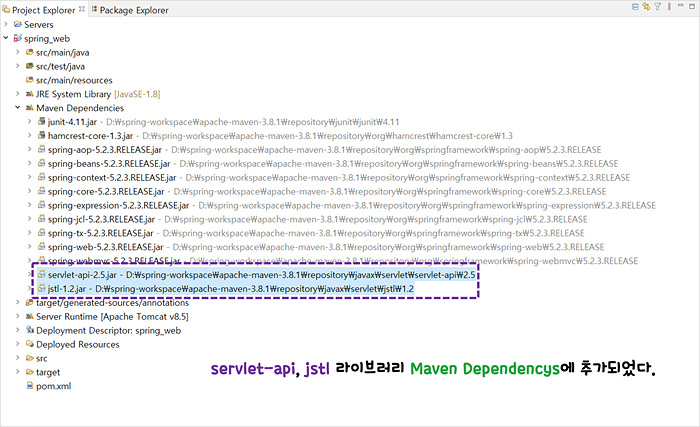Click the Servers folder icon

17,24
